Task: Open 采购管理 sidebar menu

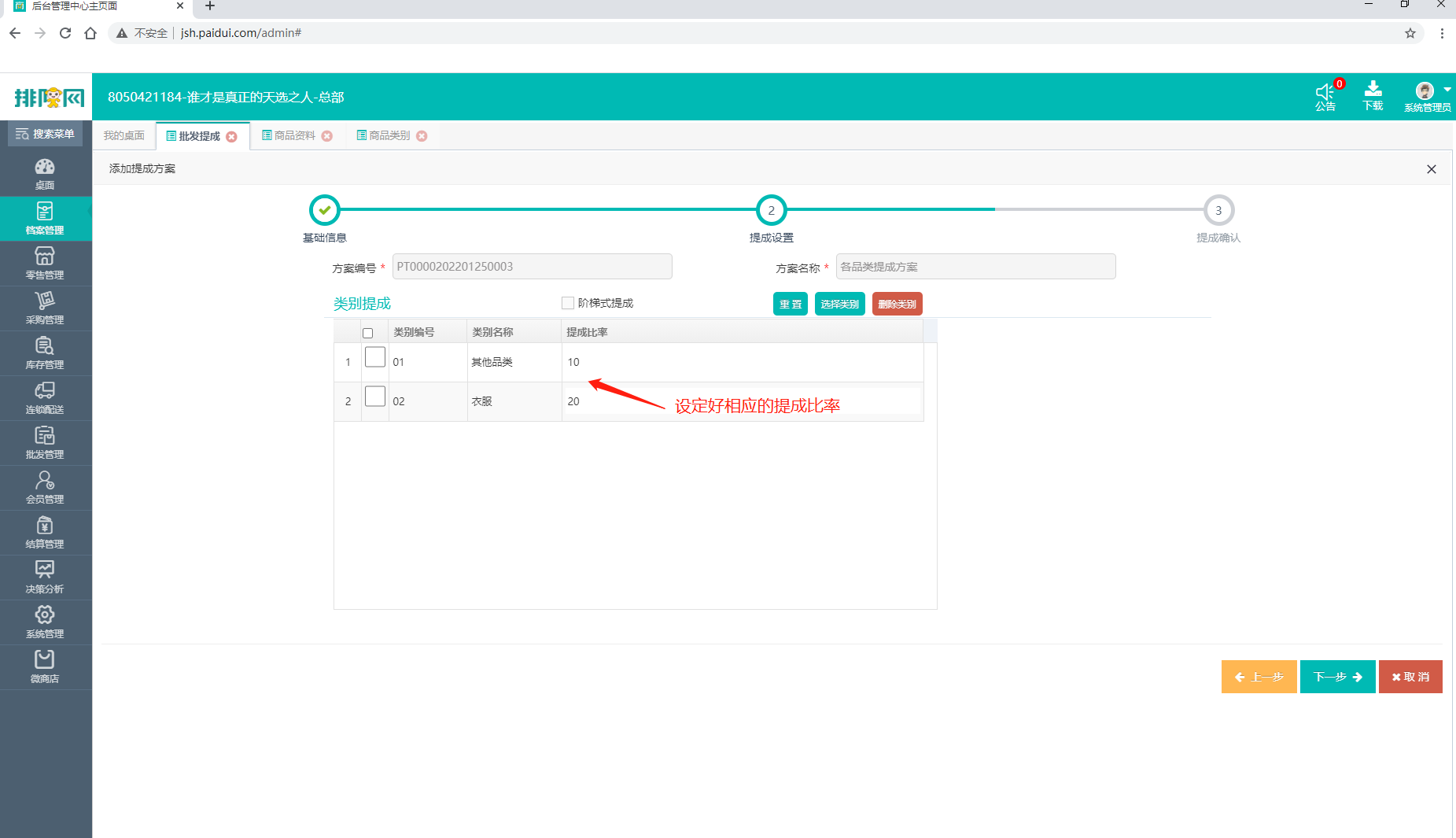Action: [x=45, y=308]
